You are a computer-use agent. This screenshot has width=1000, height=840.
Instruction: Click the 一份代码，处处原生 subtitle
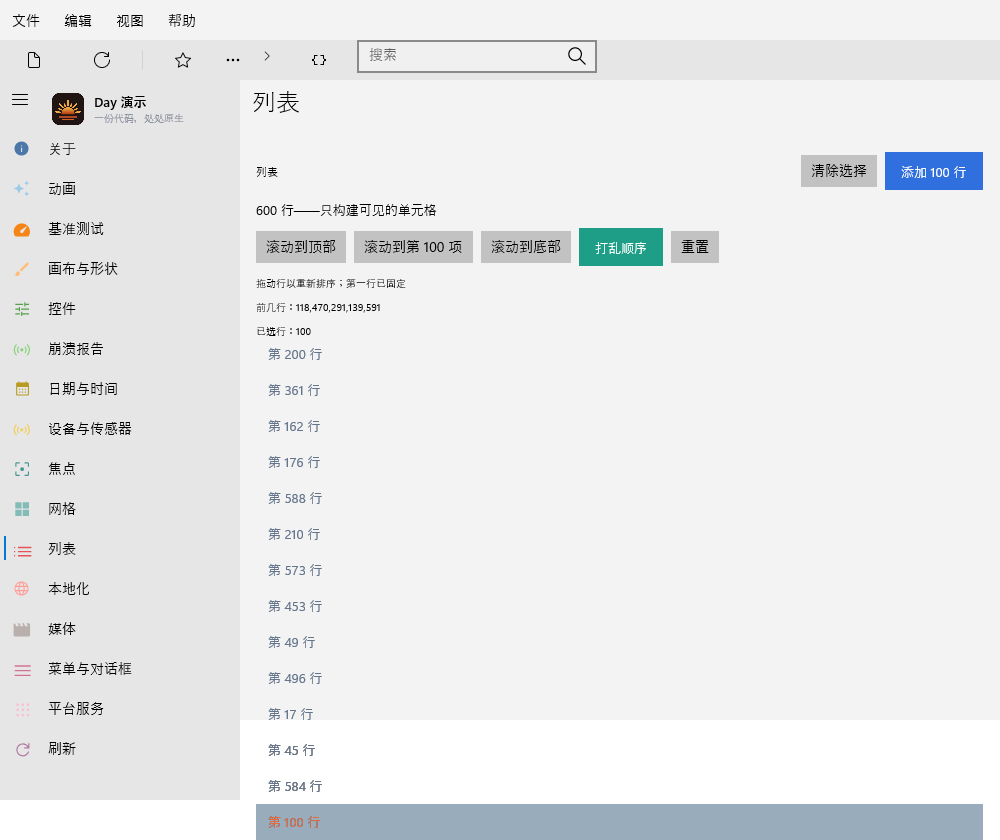[x=138, y=119]
